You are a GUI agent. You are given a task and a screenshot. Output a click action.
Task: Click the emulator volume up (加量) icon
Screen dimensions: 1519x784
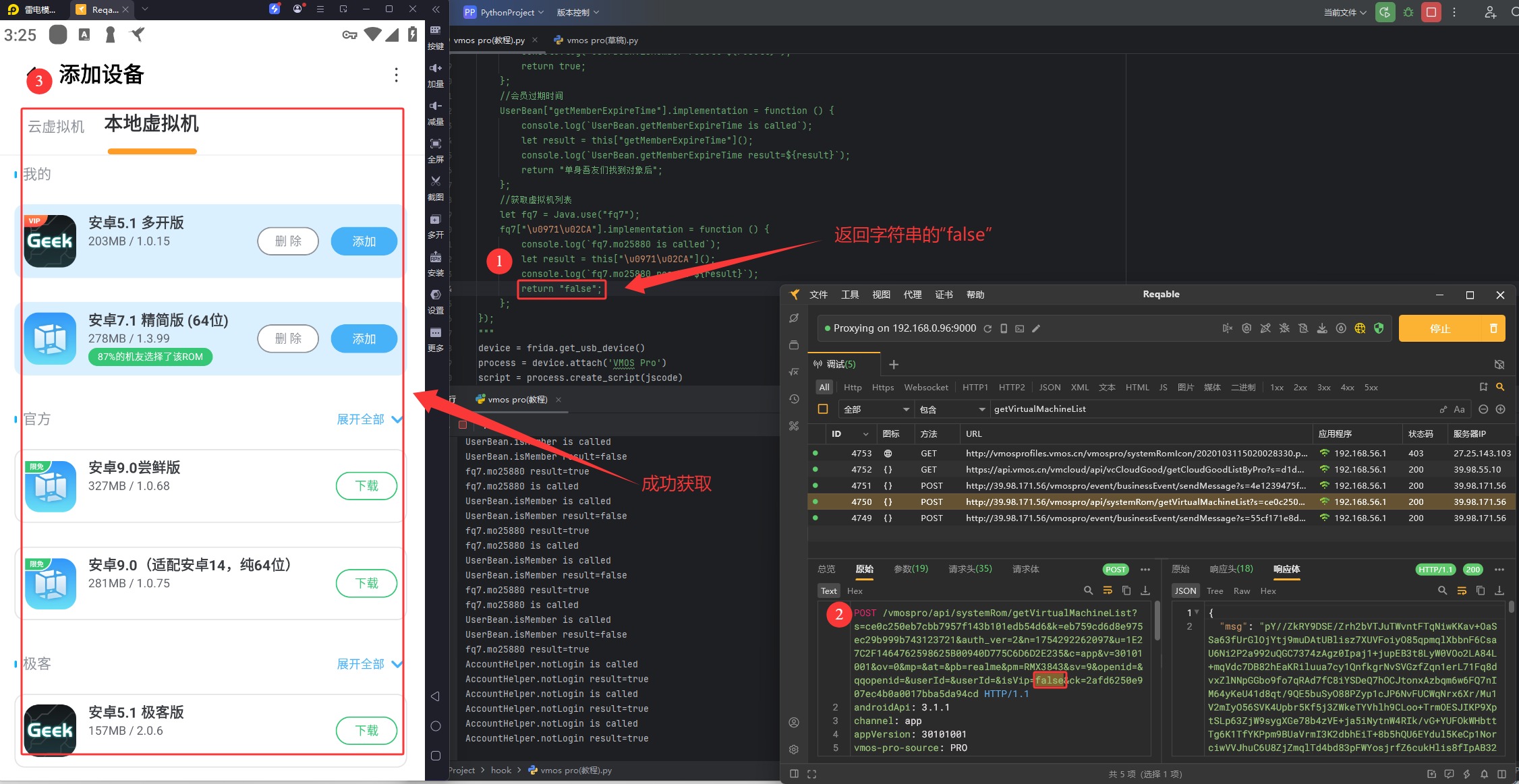[x=436, y=68]
